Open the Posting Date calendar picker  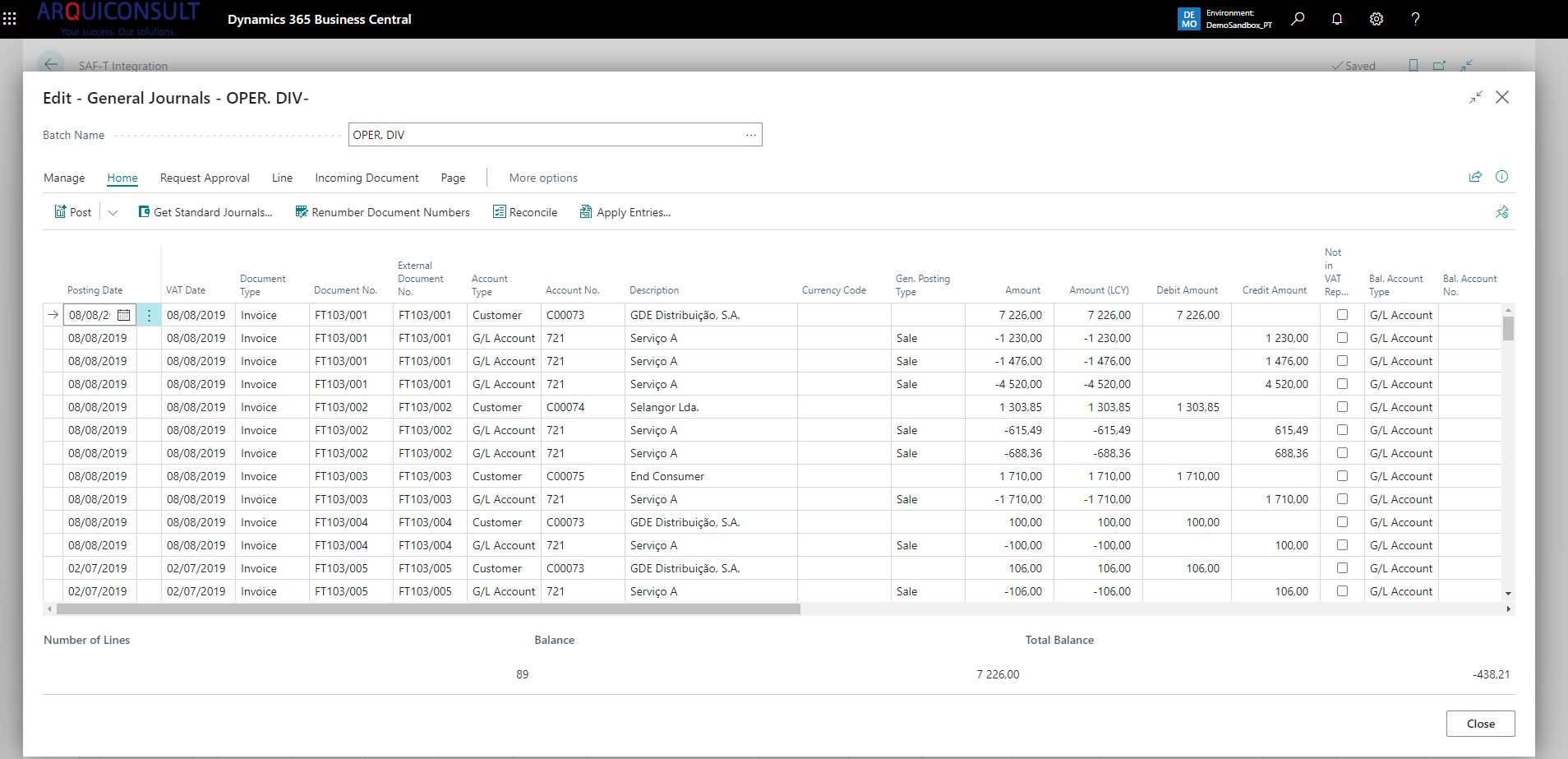point(123,315)
